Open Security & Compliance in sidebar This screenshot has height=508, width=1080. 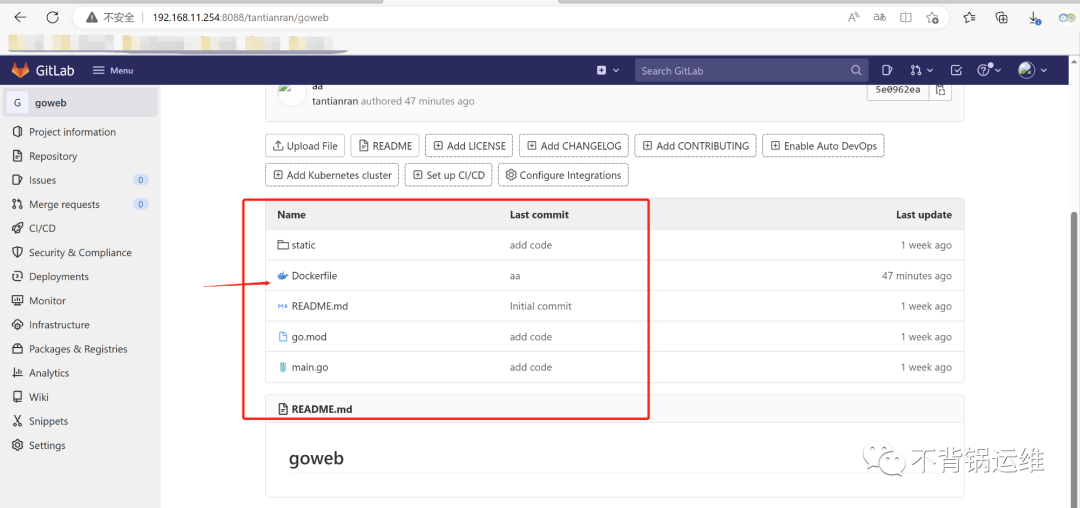point(81,253)
